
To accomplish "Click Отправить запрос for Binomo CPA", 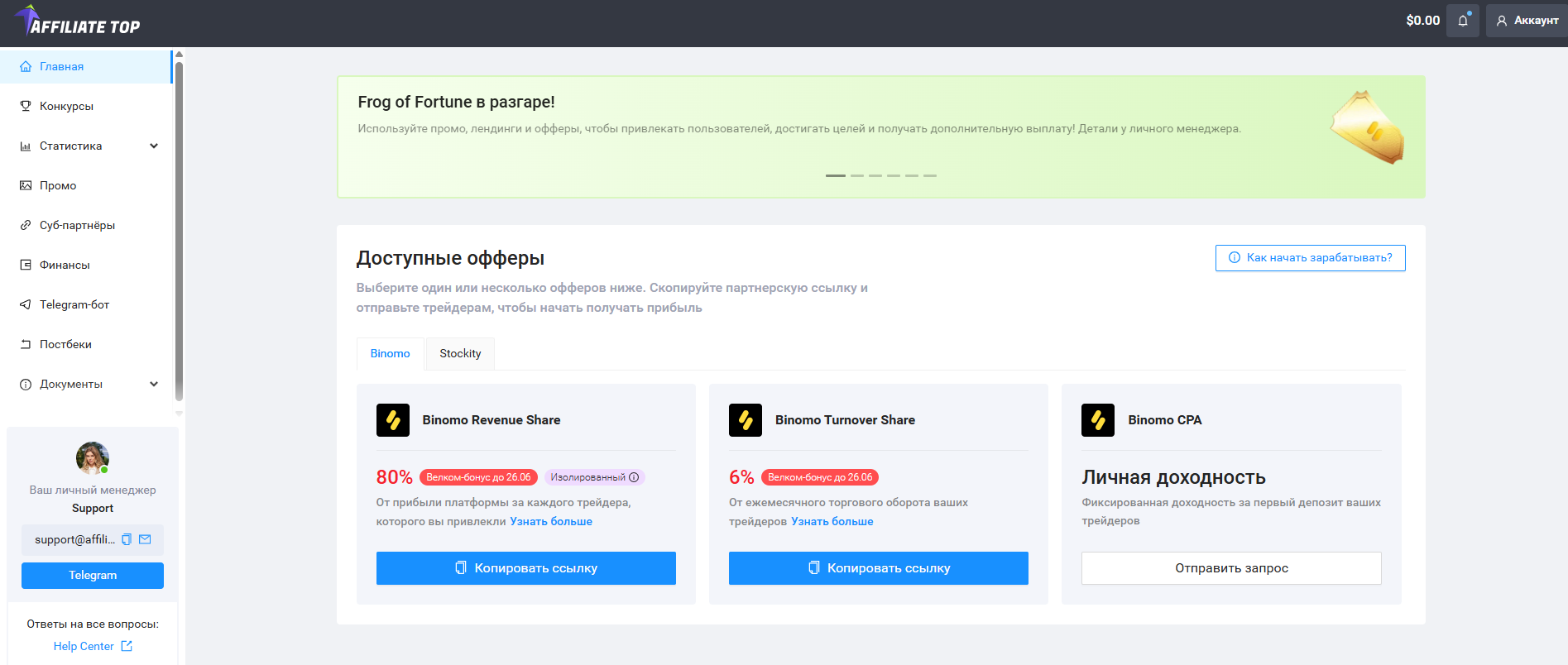I will (x=1231, y=568).
